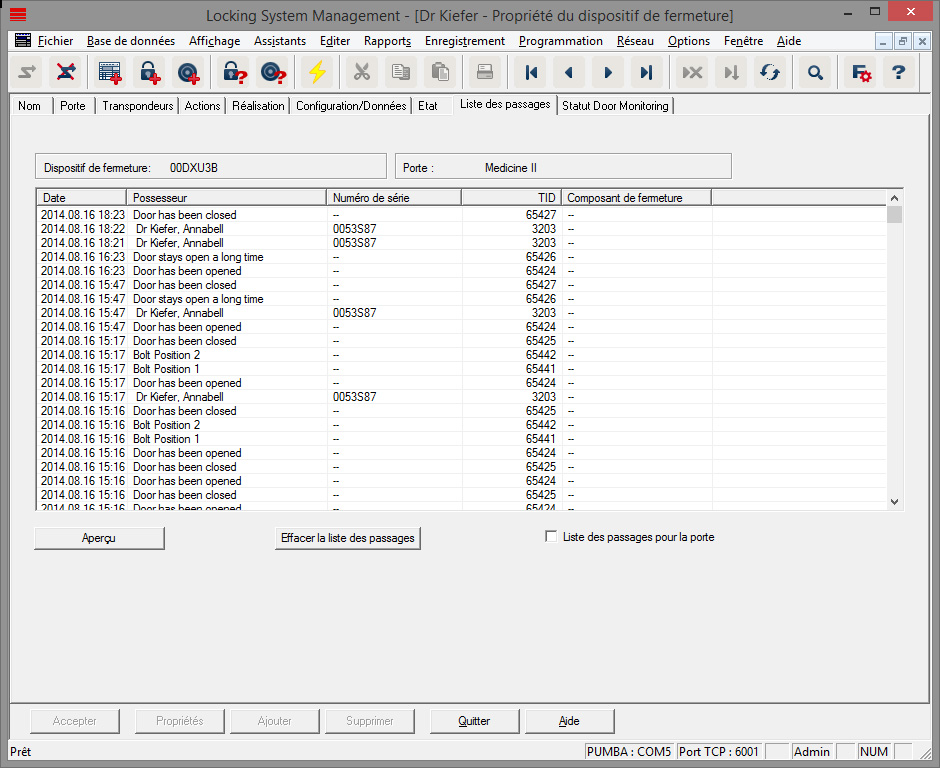Enable 'Liste des passages pour la porte' checkbox

[551, 537]
